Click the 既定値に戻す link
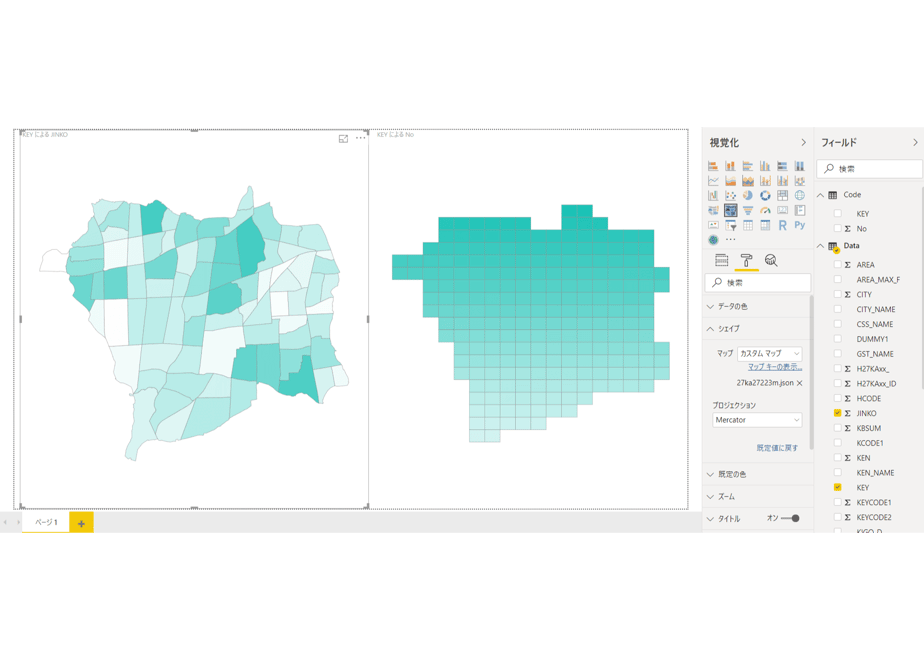This screenshot has width=924, height=660. tap(777, 448)
